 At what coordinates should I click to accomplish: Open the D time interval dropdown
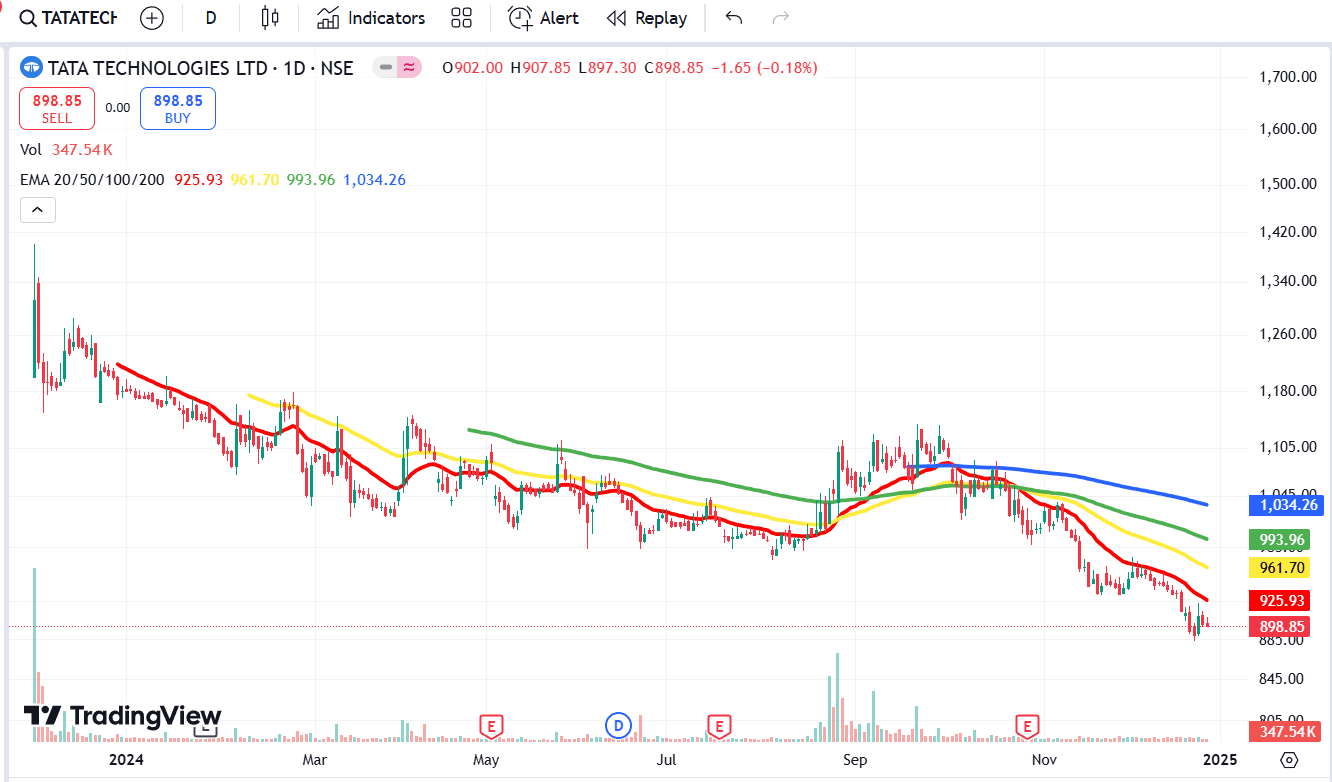211,18
